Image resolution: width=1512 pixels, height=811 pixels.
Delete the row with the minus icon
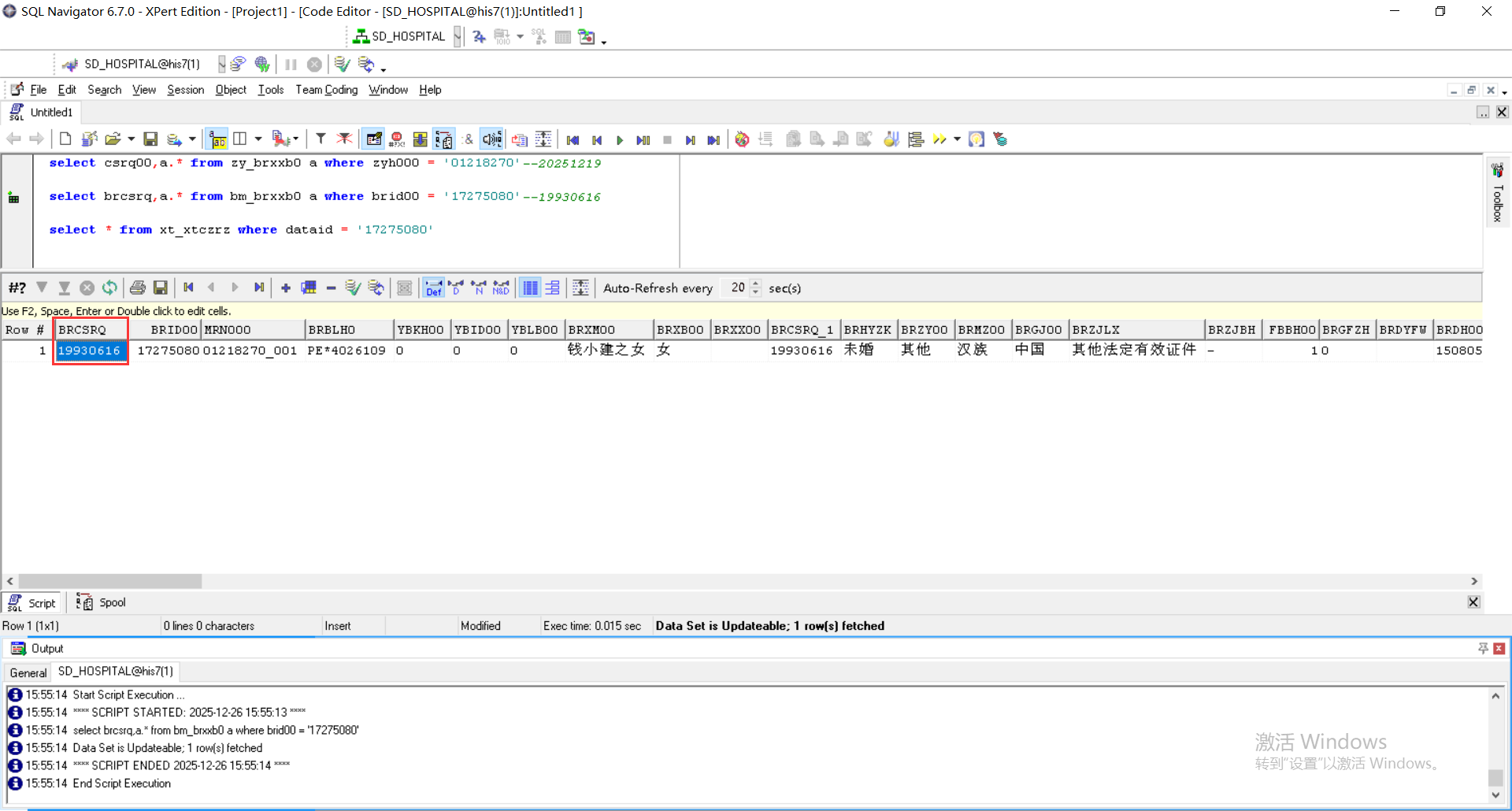click(x=331, y=288)
